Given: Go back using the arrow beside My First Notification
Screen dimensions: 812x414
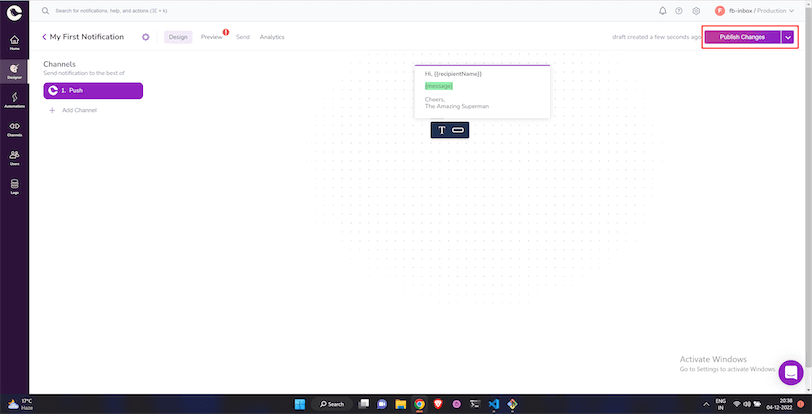Looking at the screenshot, I should click(x=45, y=37).
